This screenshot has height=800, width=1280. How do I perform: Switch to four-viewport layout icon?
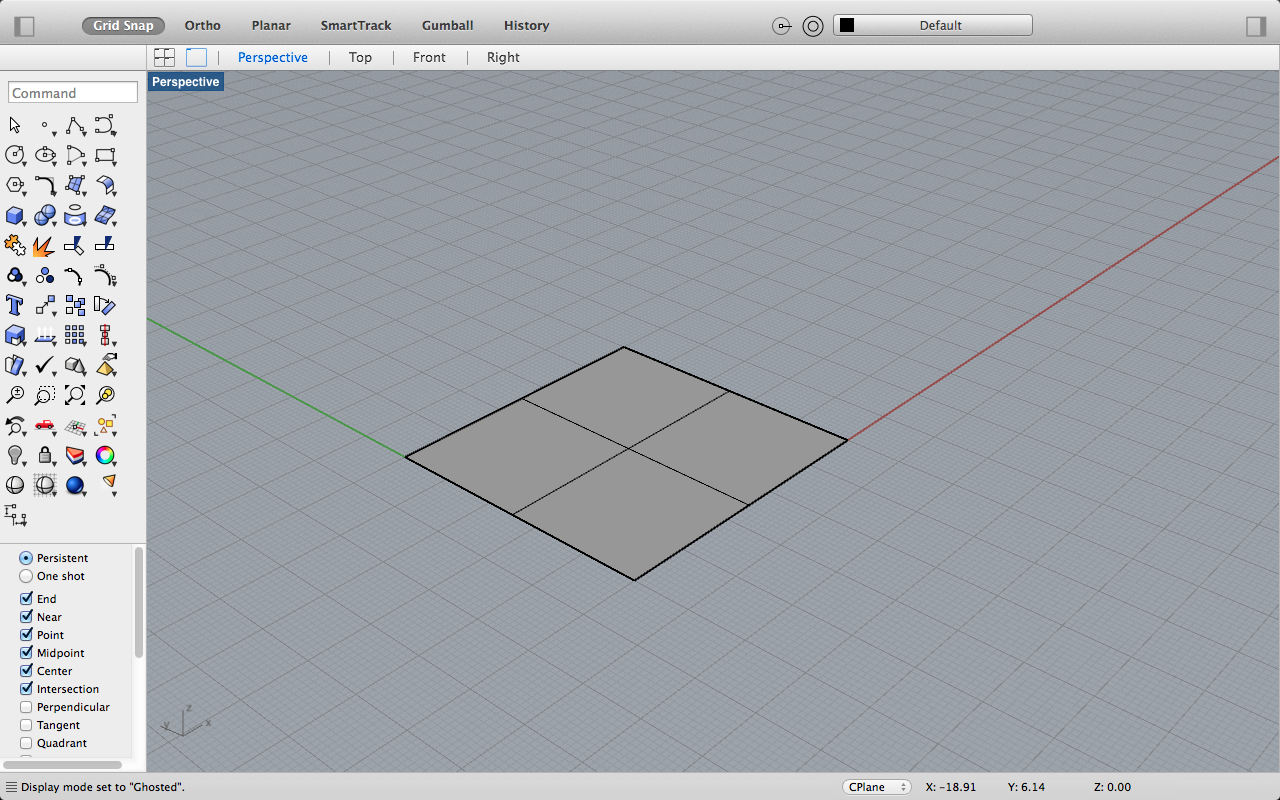pyautogui.click(x=164, y=58)
